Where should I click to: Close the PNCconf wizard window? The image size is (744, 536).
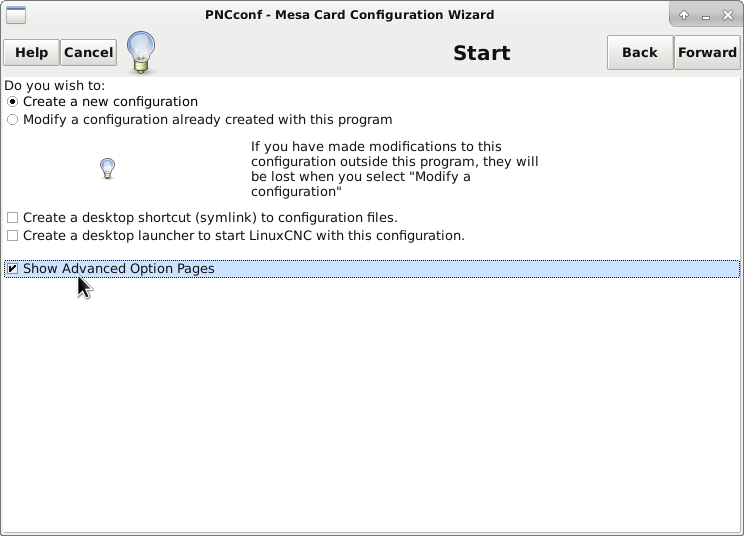(x=727, y=15)
